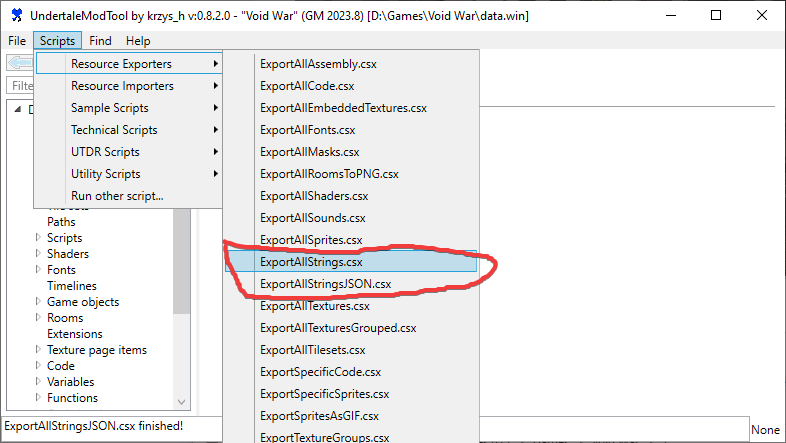Screen dimensions: 786x443
Task: Select Code in the resource tree
Action: coord(61,366)
